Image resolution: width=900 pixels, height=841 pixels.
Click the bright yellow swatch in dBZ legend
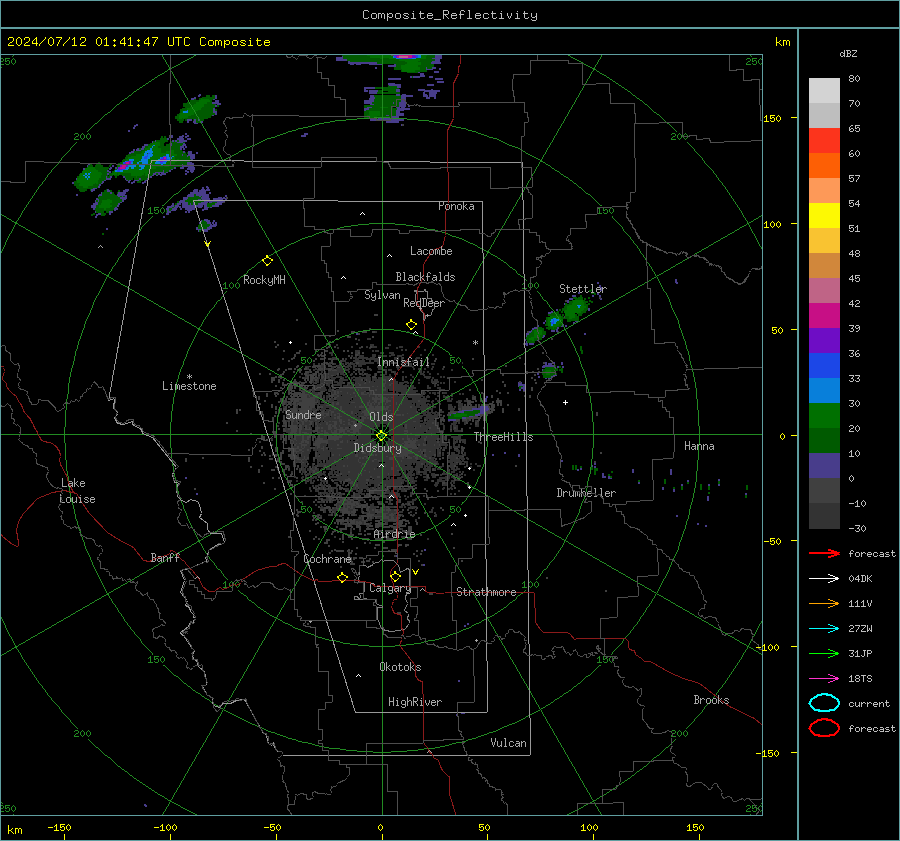tap(824, 216)
